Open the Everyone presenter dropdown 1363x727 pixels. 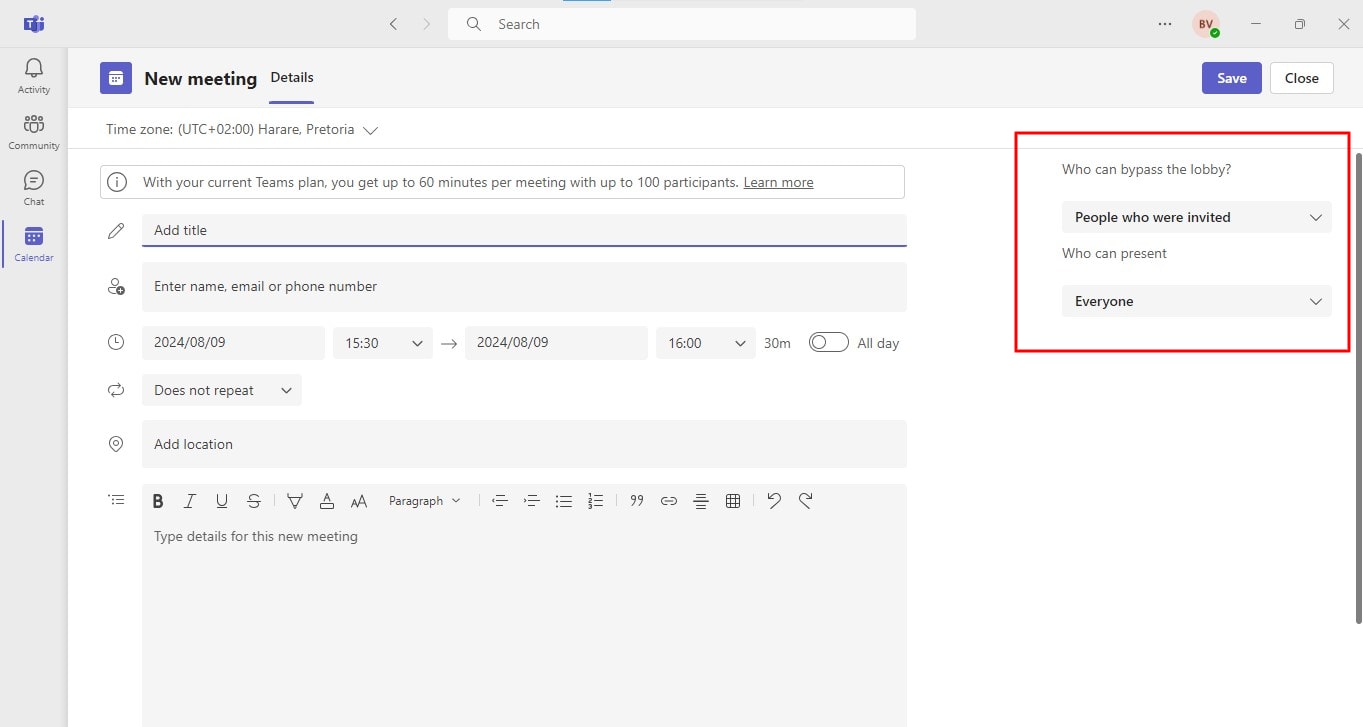[1197, 301]
